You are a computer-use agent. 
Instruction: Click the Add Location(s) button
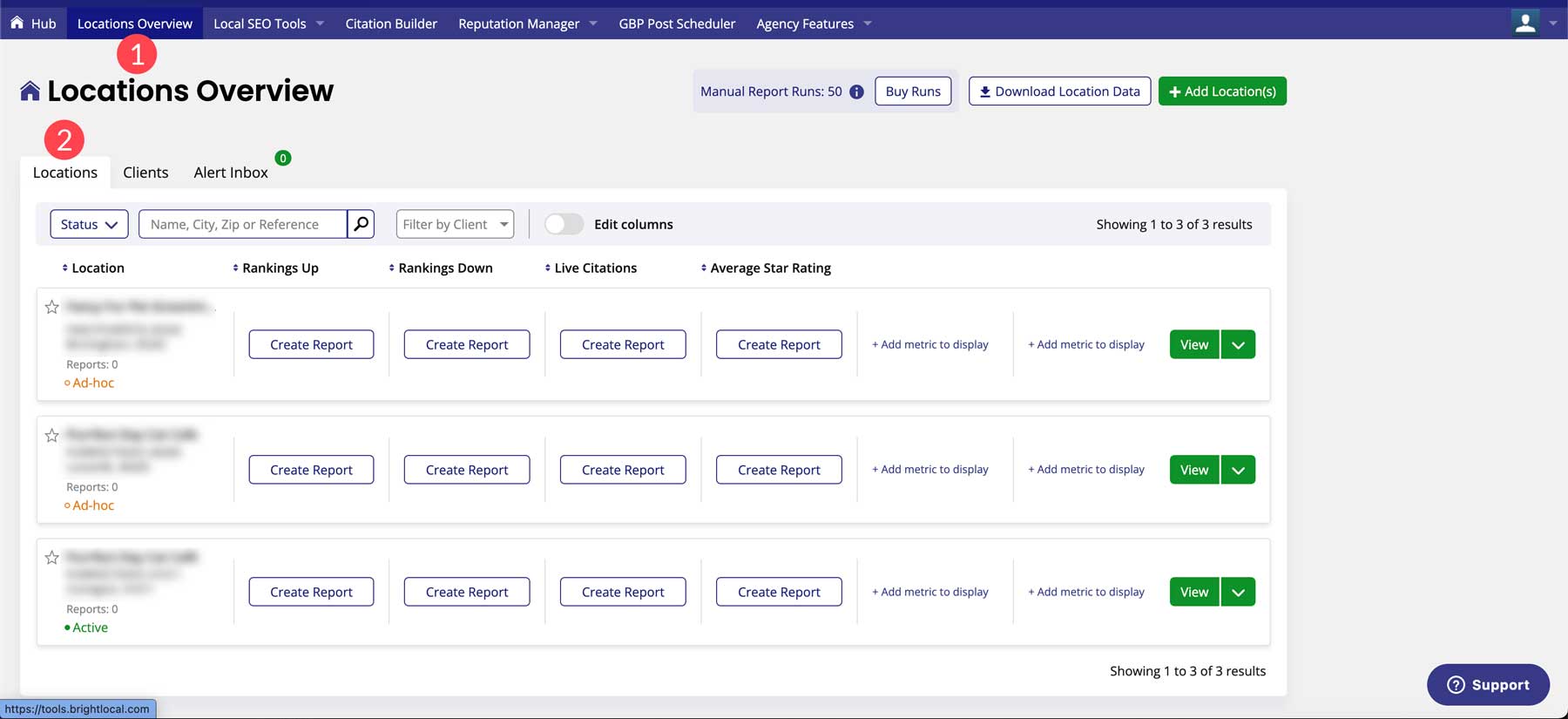[1222, 92]
